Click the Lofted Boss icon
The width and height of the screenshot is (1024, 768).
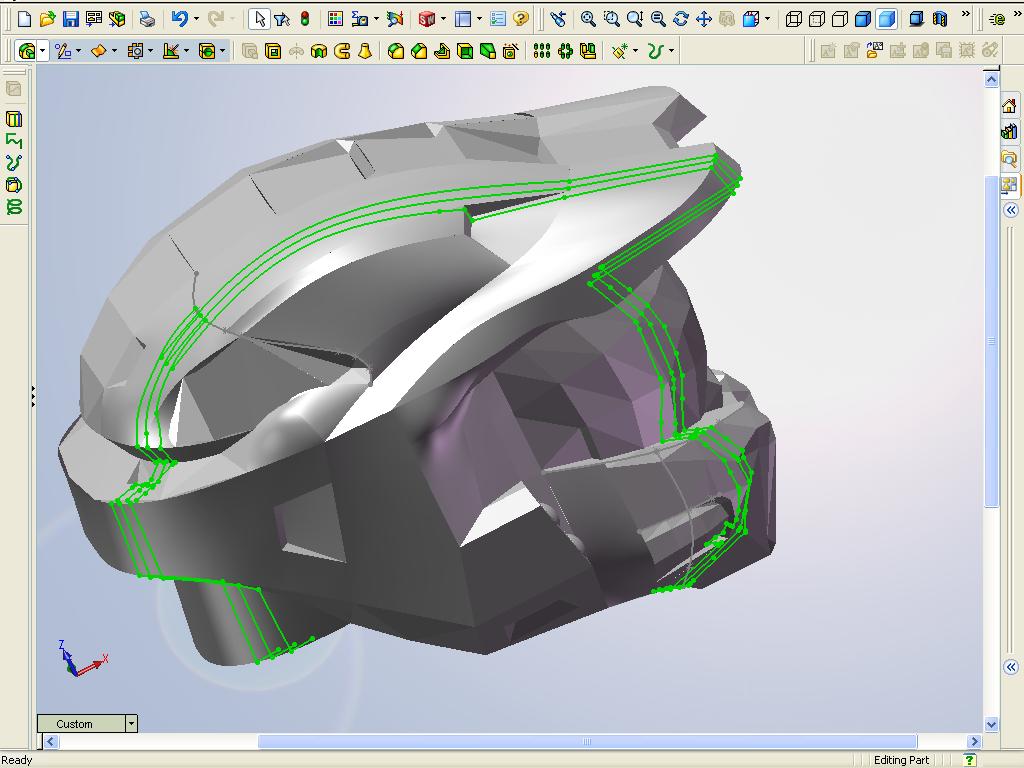(365, 50)
